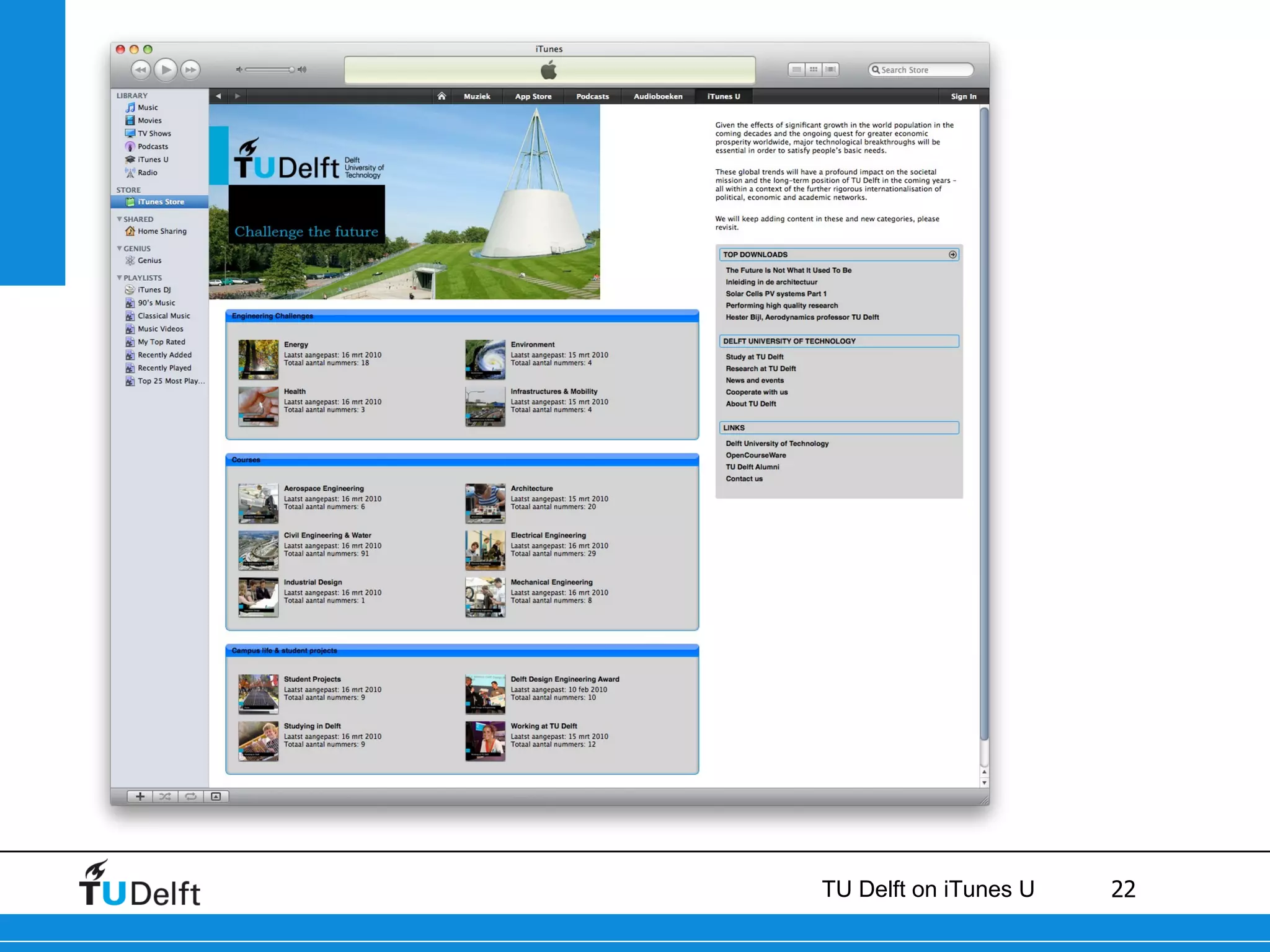Open Solar Cells PV systems Part 1 link
This screenshot has width=1270, height=952.
click(776, 294)
